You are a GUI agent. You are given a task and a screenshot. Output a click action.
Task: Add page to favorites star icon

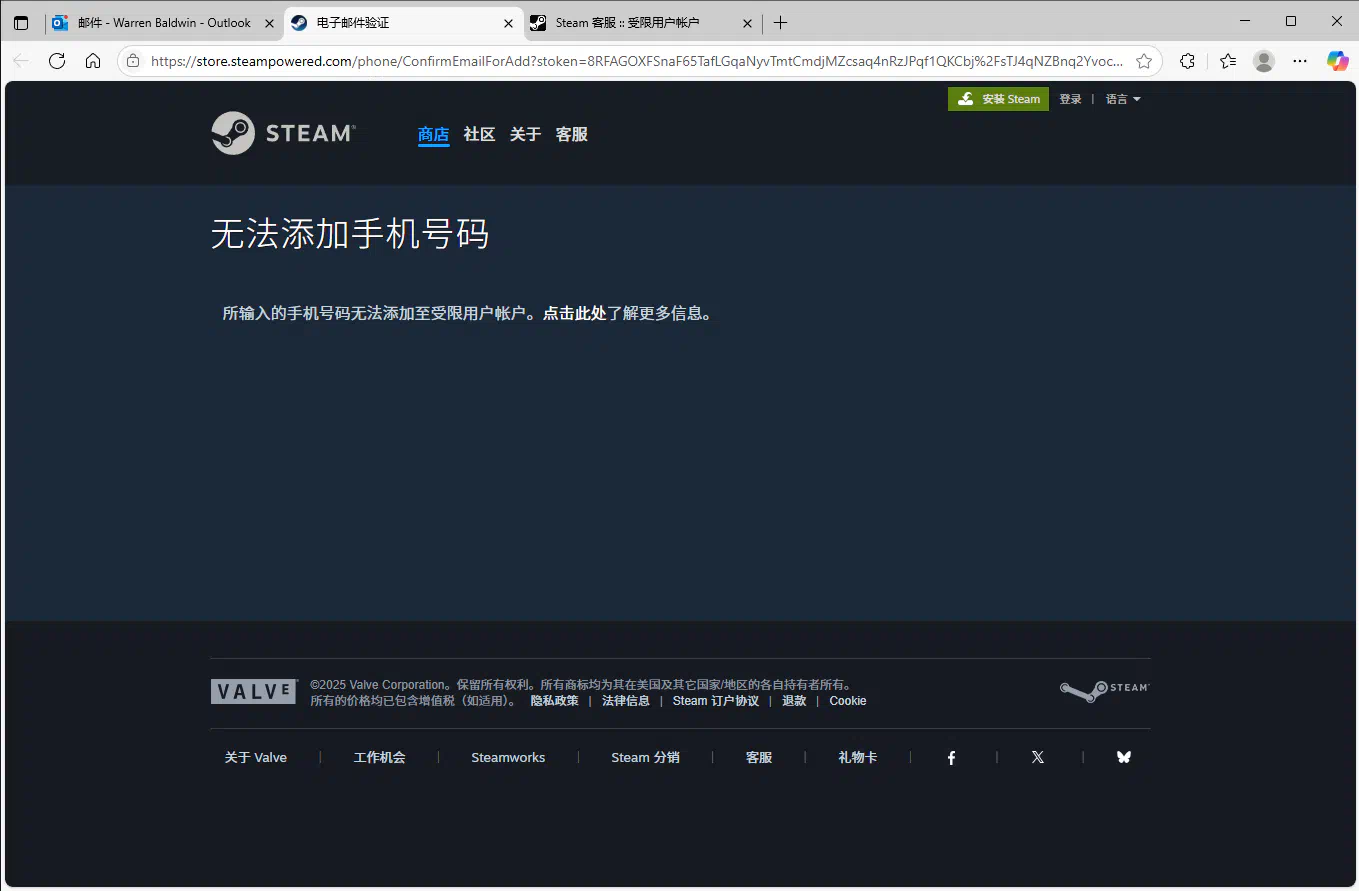[x=1144, y=61]
